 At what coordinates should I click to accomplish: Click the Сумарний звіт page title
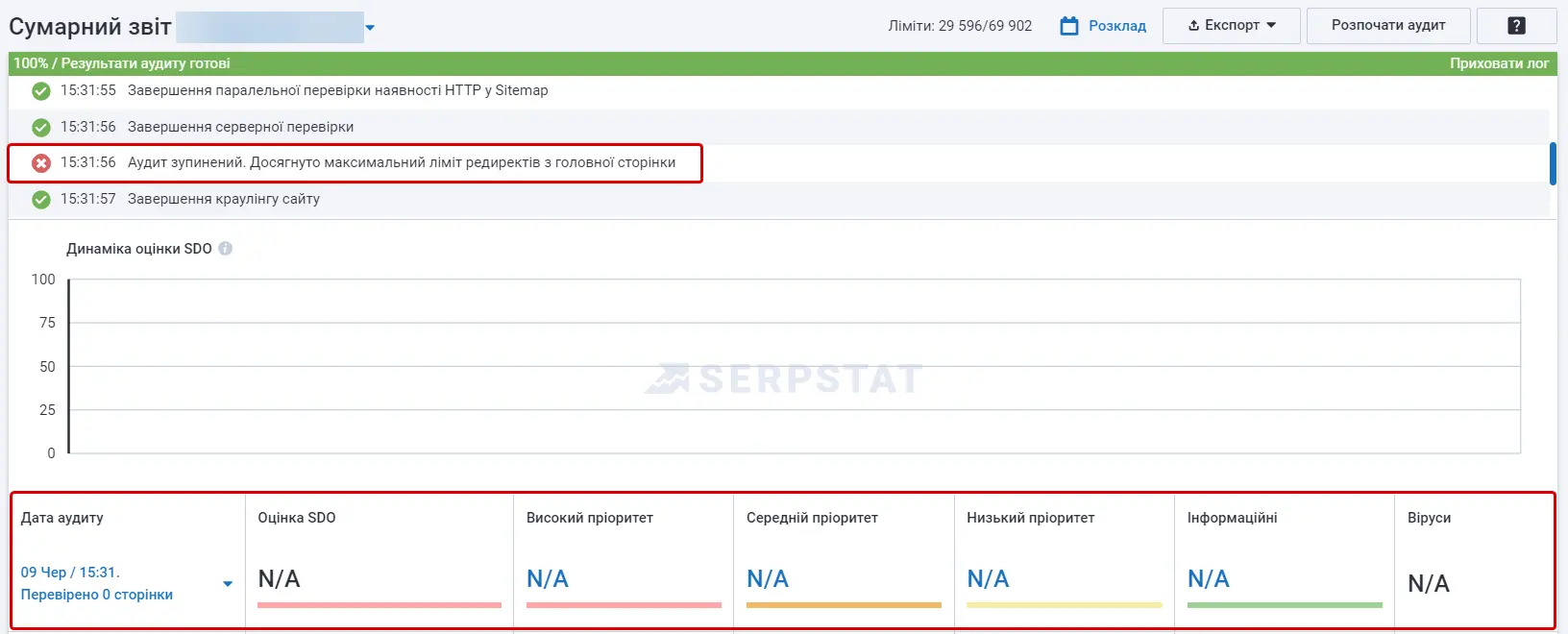90,27
